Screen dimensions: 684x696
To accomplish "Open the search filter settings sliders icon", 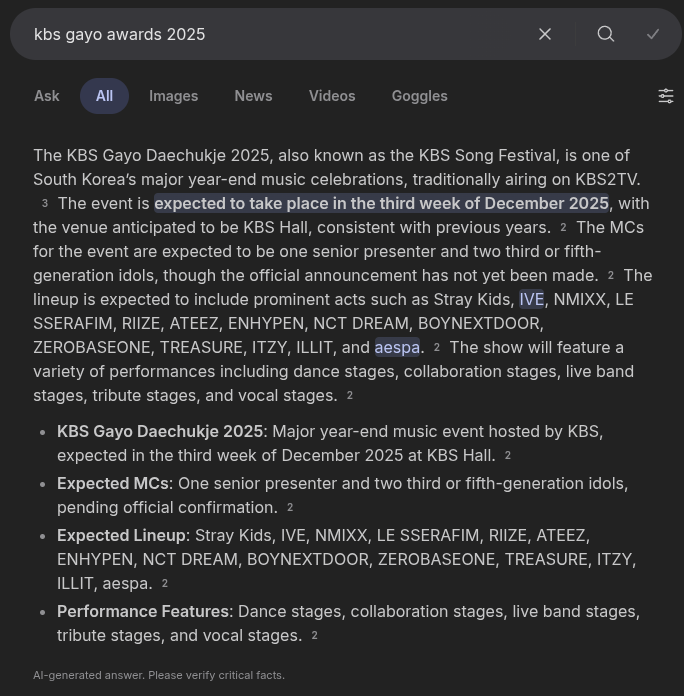I will click(665, 96).
